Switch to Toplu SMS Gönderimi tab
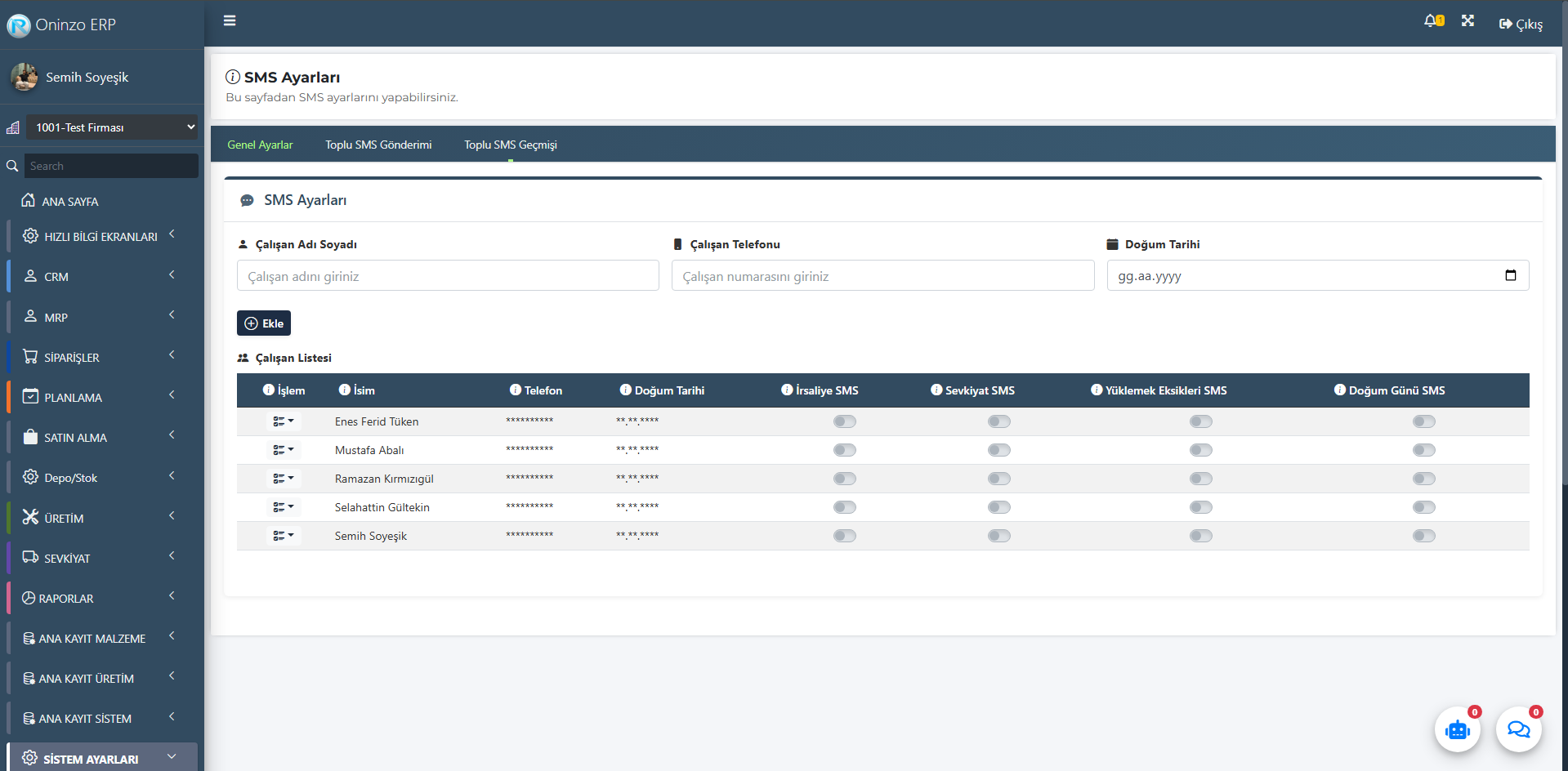1568x771 pixels. 378,145
